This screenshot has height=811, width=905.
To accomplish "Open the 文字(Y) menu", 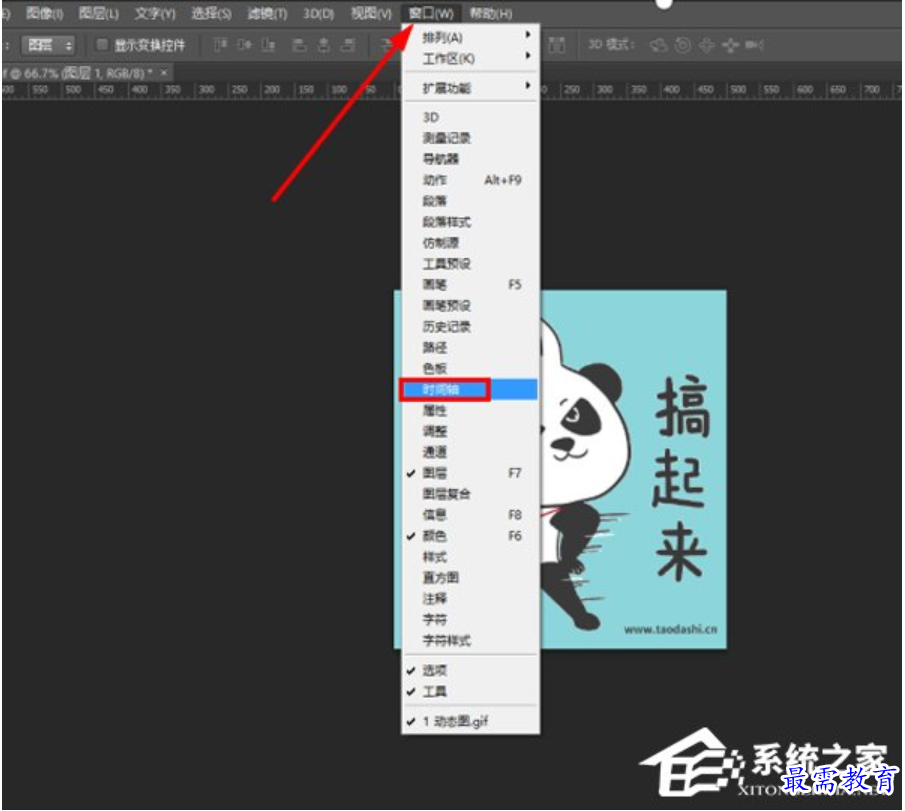I will pyautogui.click(x=155, y=13).
